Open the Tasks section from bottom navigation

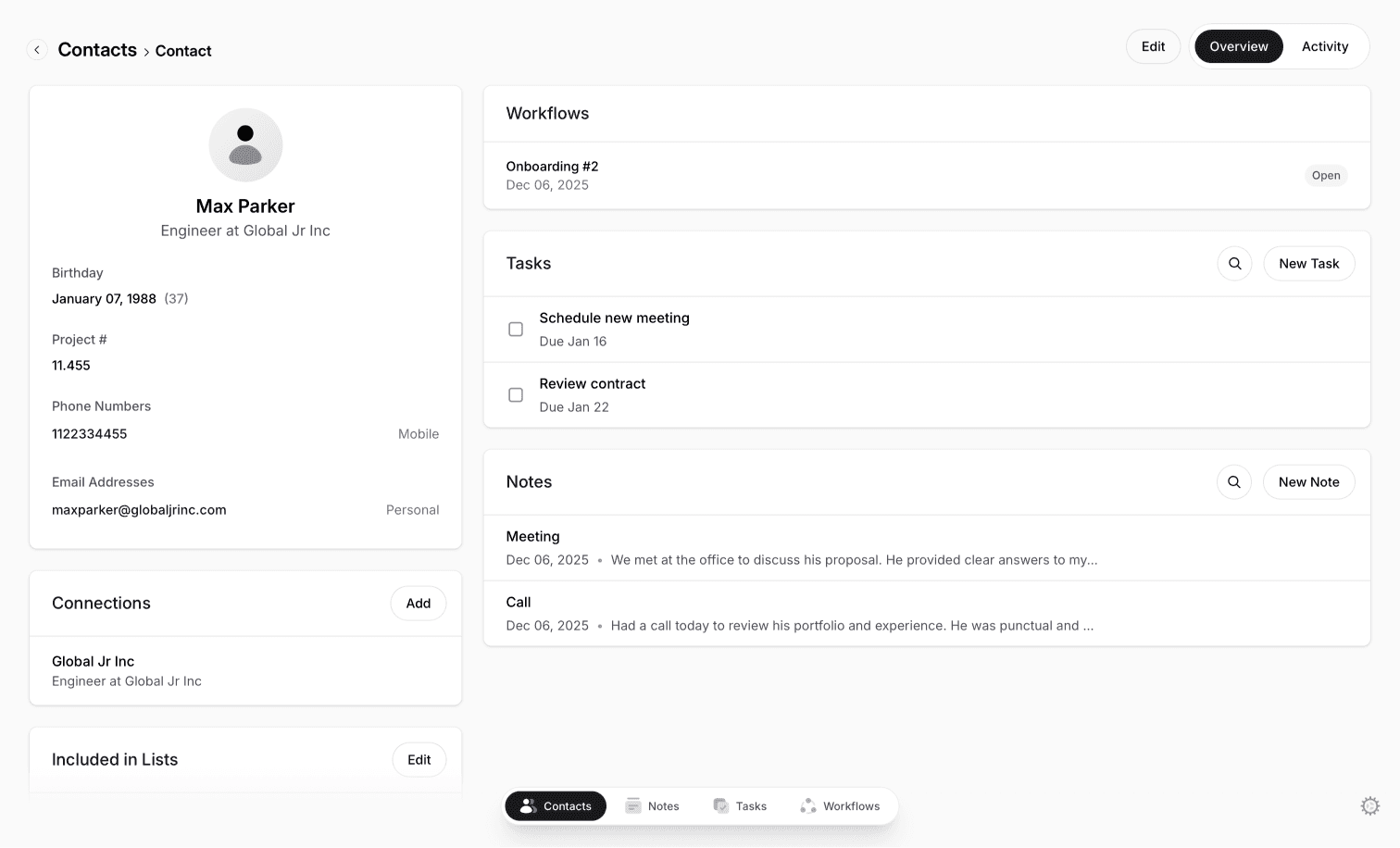coord(740,805)
